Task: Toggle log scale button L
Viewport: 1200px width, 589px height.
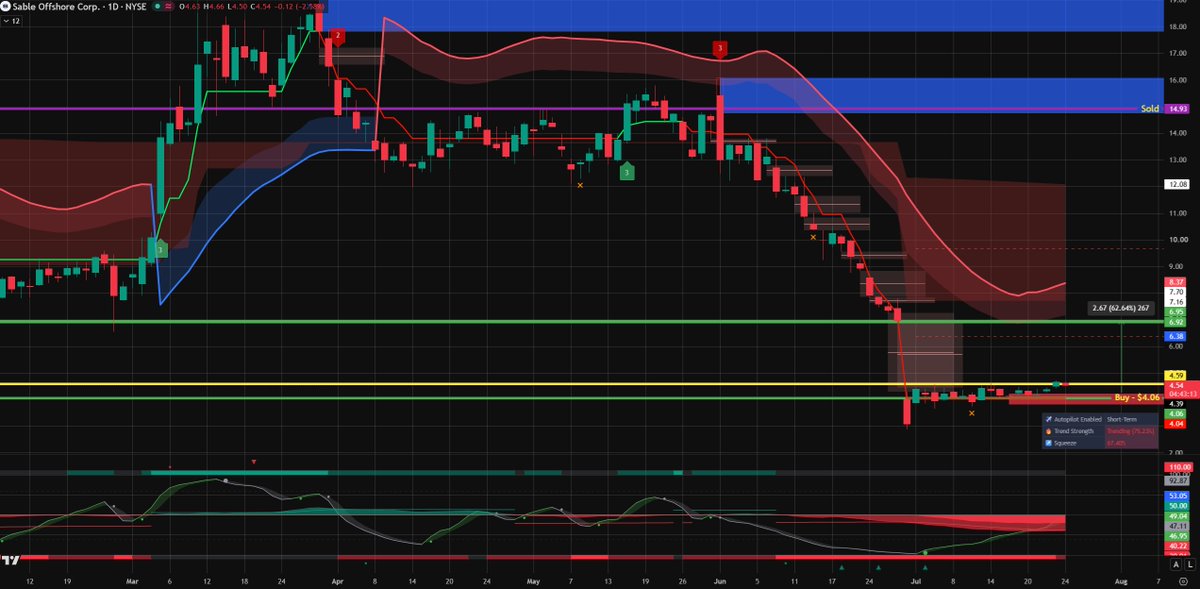Action: coord(1189,566)
